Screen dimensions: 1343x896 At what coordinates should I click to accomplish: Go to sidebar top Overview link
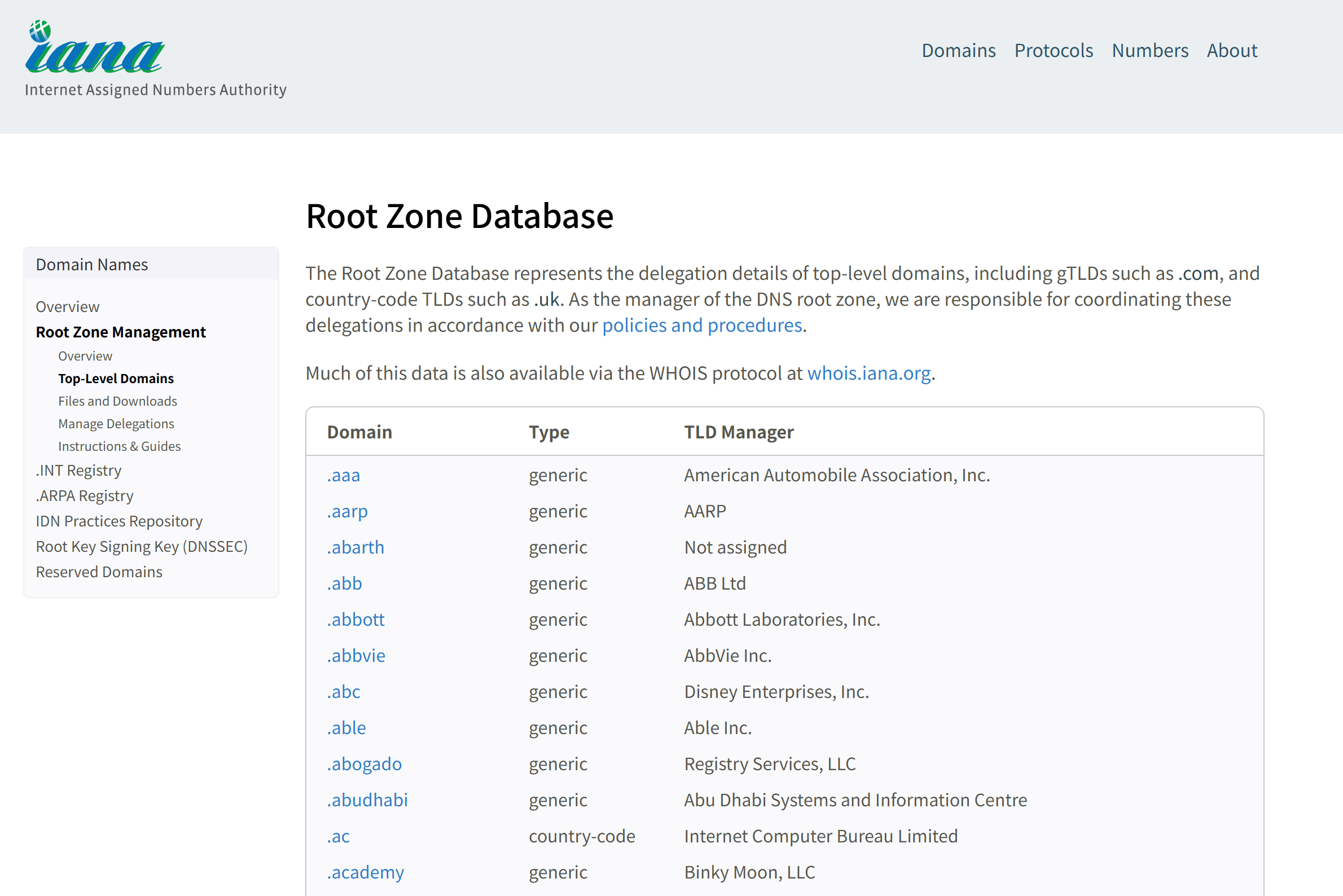(x=68, y=307)
